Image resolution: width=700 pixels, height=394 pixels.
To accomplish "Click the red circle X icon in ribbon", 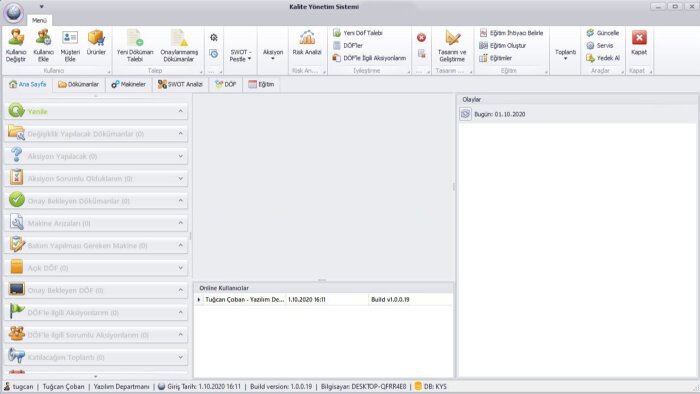I will 421,37.
